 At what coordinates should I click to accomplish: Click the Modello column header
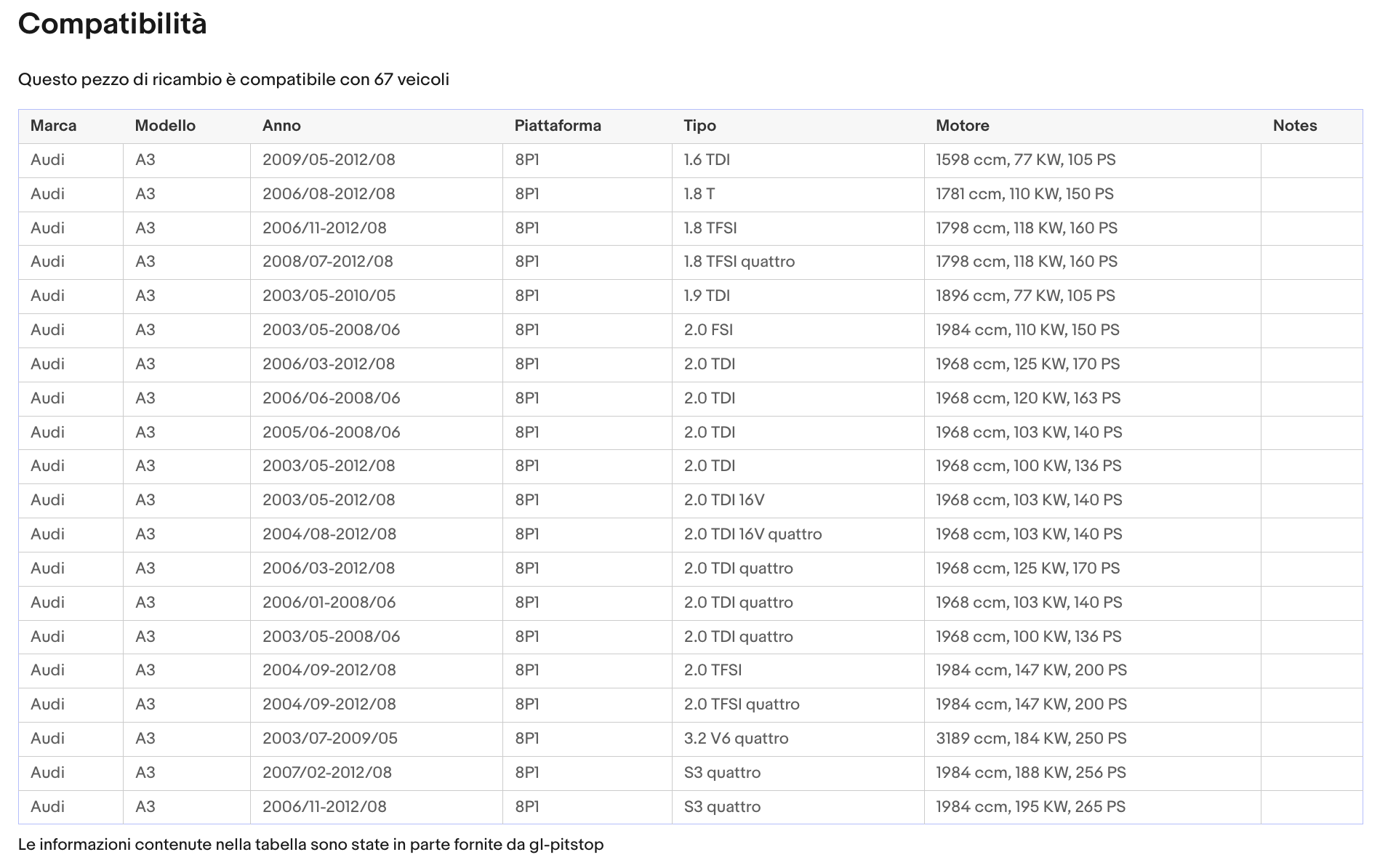tap(165, 126)
